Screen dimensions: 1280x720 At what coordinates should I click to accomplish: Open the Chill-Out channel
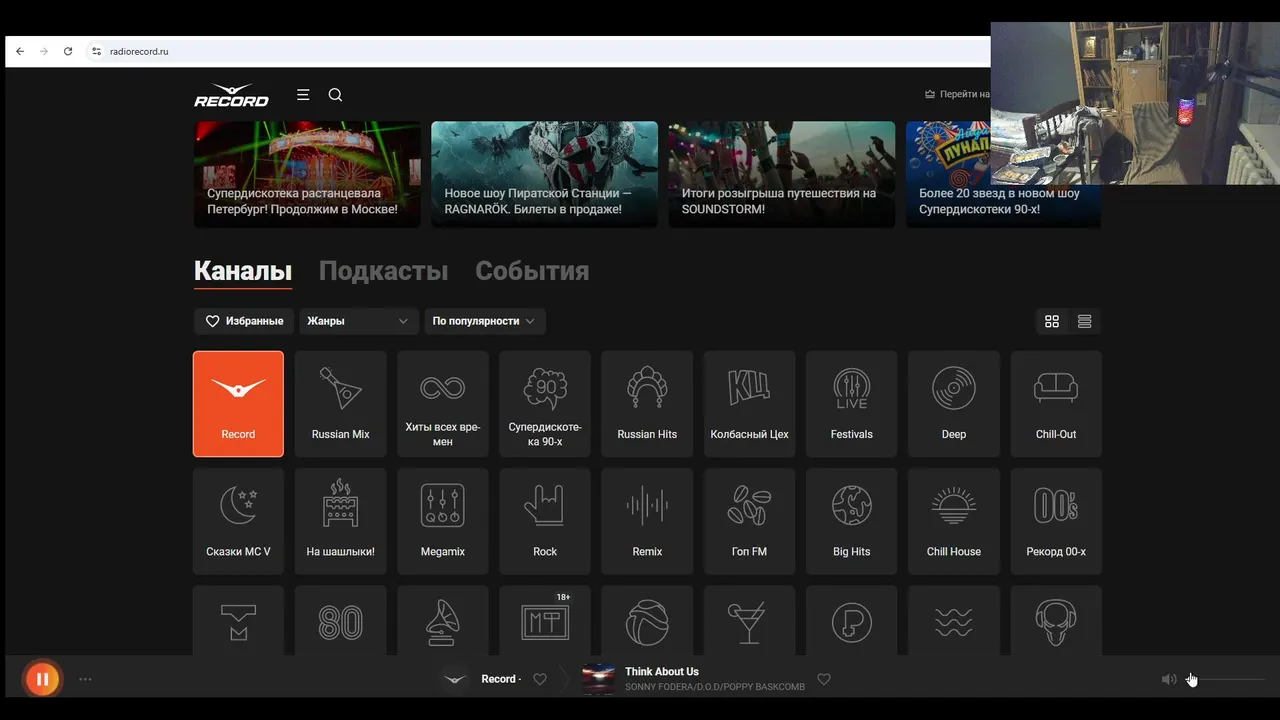1056,404
